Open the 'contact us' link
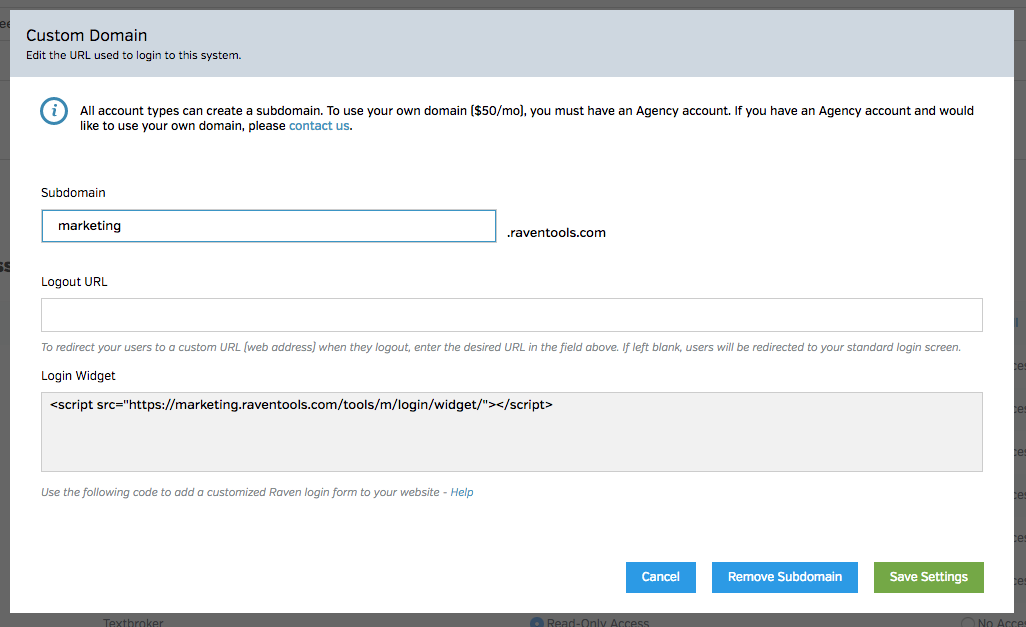The width and height of the screenshot is (1026, 627). pos(319,126)
